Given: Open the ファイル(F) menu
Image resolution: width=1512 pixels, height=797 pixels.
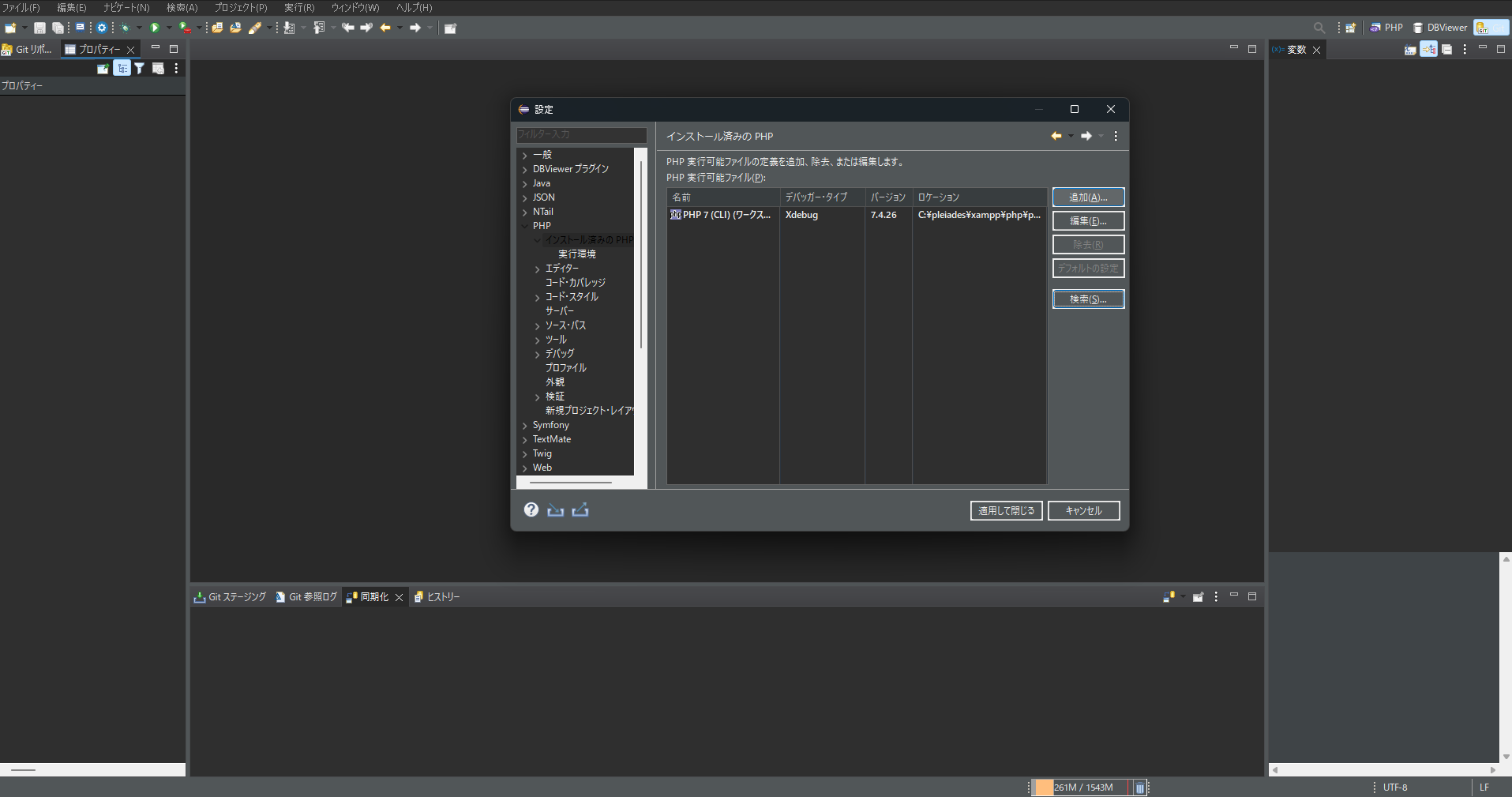Looking at the screenshot, I should coord(21,7).
